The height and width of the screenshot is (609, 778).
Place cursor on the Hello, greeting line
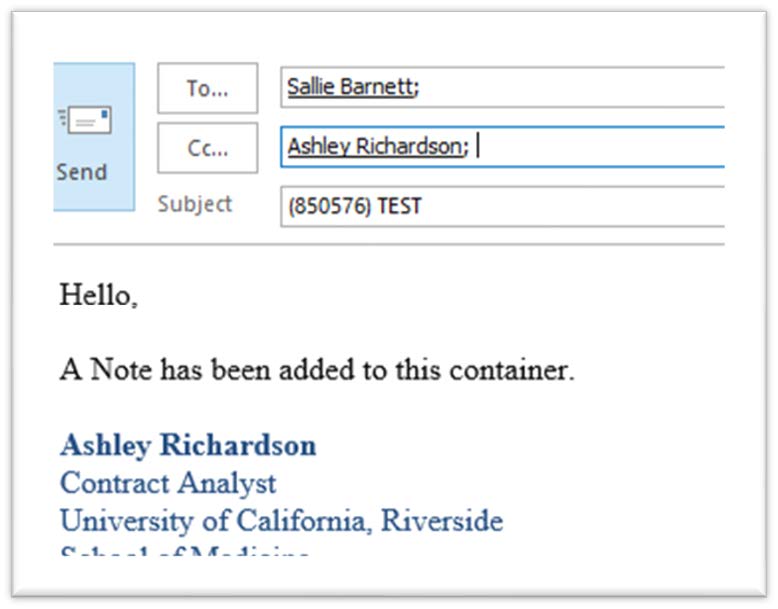click(x=98, y=295)
